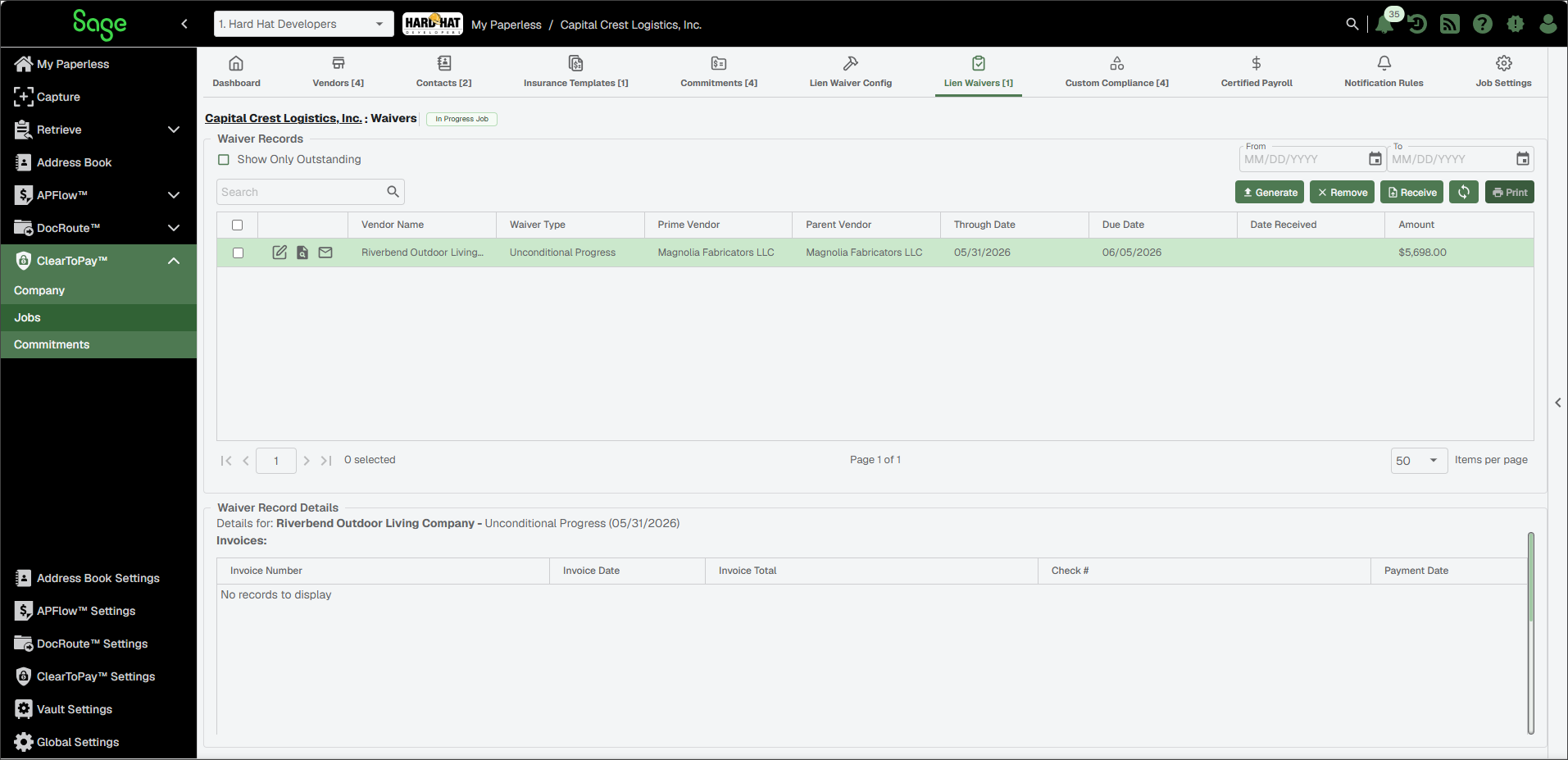Expand the right side panel chevron
This screenshot has height=760, width=1568.
(1558, 403)
